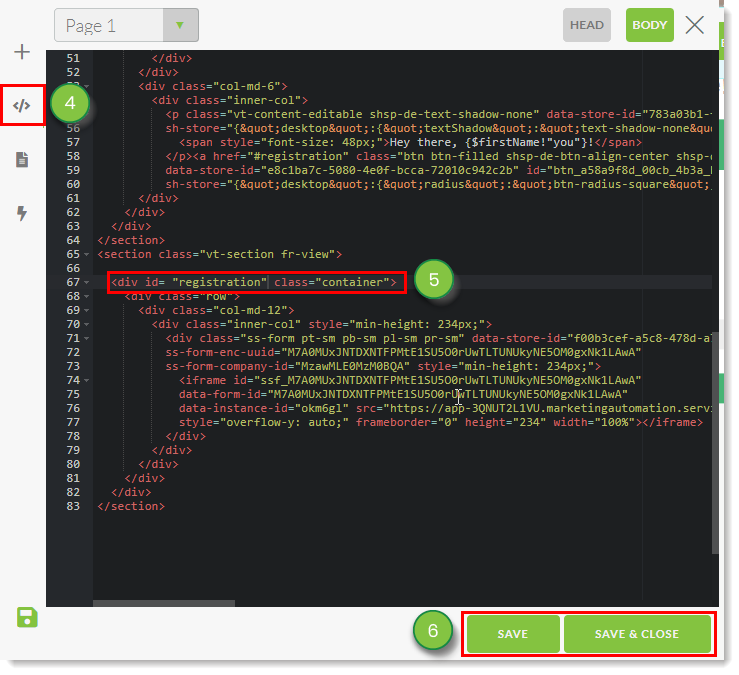The height and width of the screenshot is (675, 739).
Task: Click the SAVE & CLOSE button
Action: click(x=637, y=634)
